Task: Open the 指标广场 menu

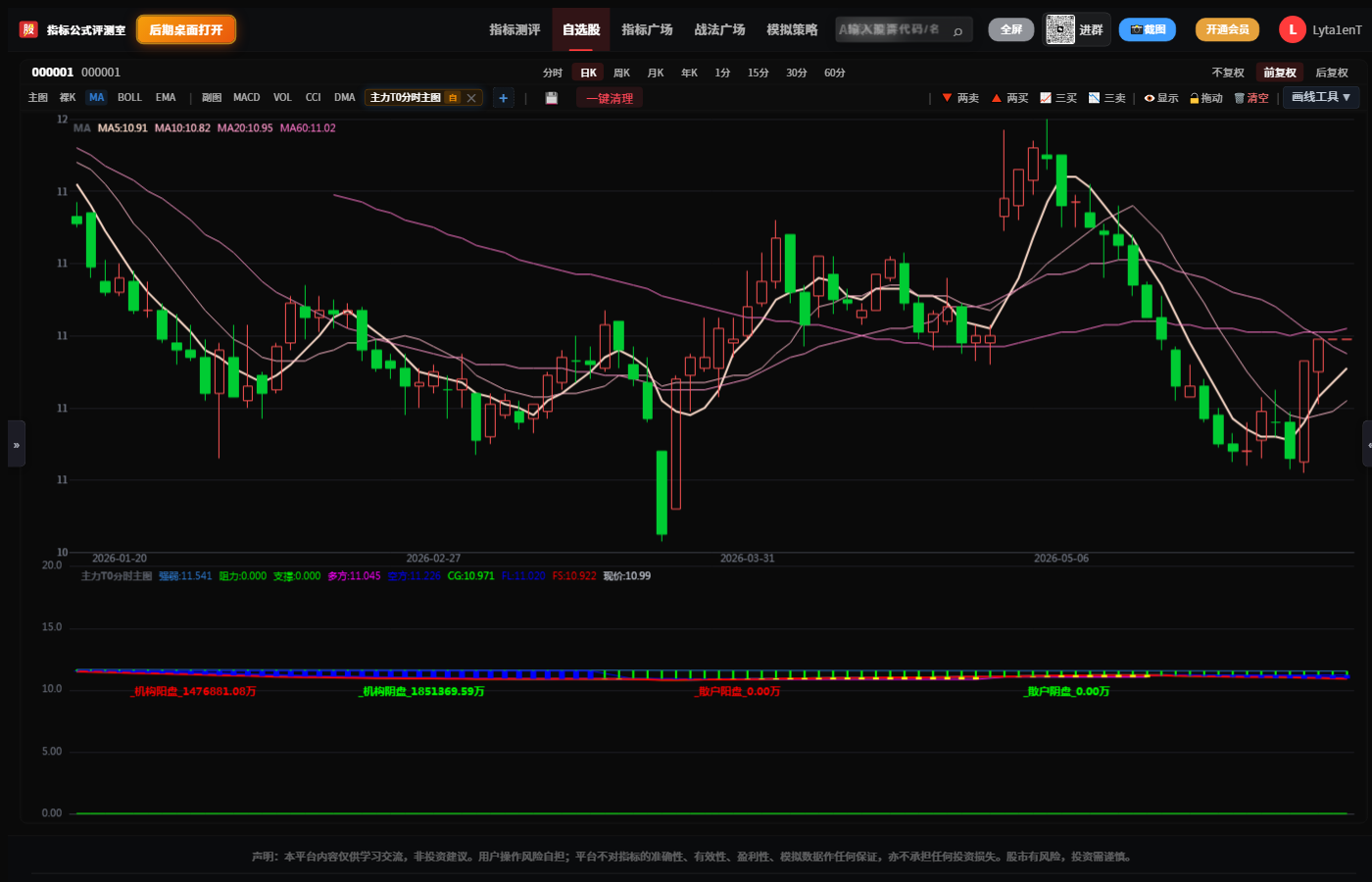Action: point(647,29)
